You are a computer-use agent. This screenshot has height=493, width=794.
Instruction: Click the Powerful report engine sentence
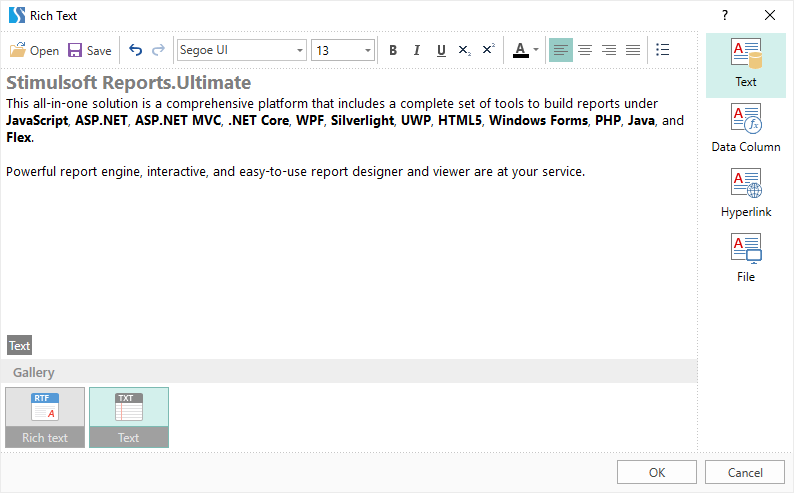(x=295, y=172)
